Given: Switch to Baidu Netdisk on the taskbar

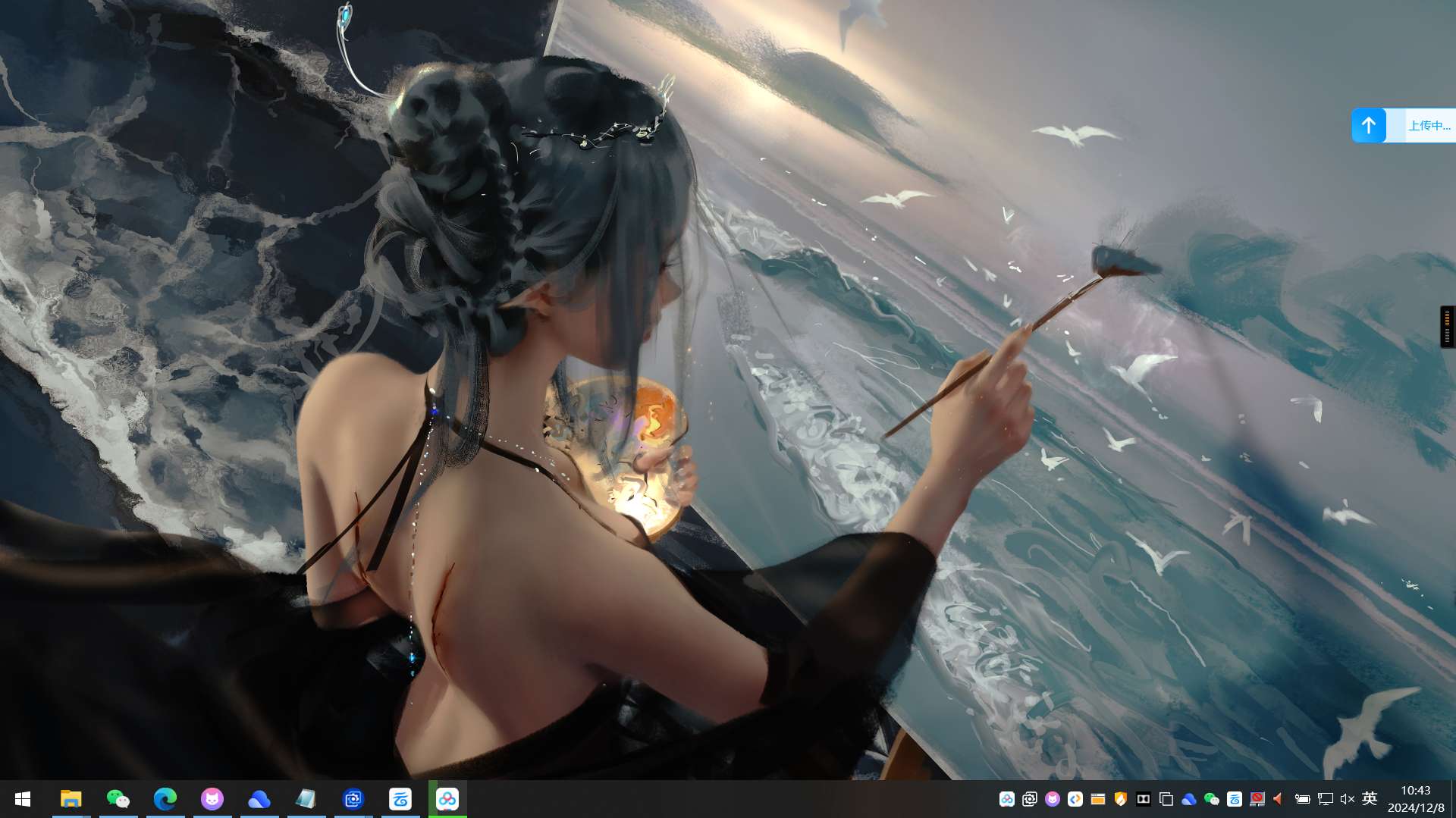Looking at the screenshot, I should pyautogui.click(x=447, y=799).
